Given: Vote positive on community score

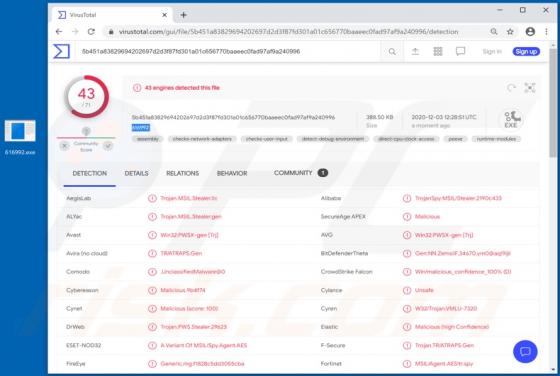Looking at the screenshot, I should [108, 146].
